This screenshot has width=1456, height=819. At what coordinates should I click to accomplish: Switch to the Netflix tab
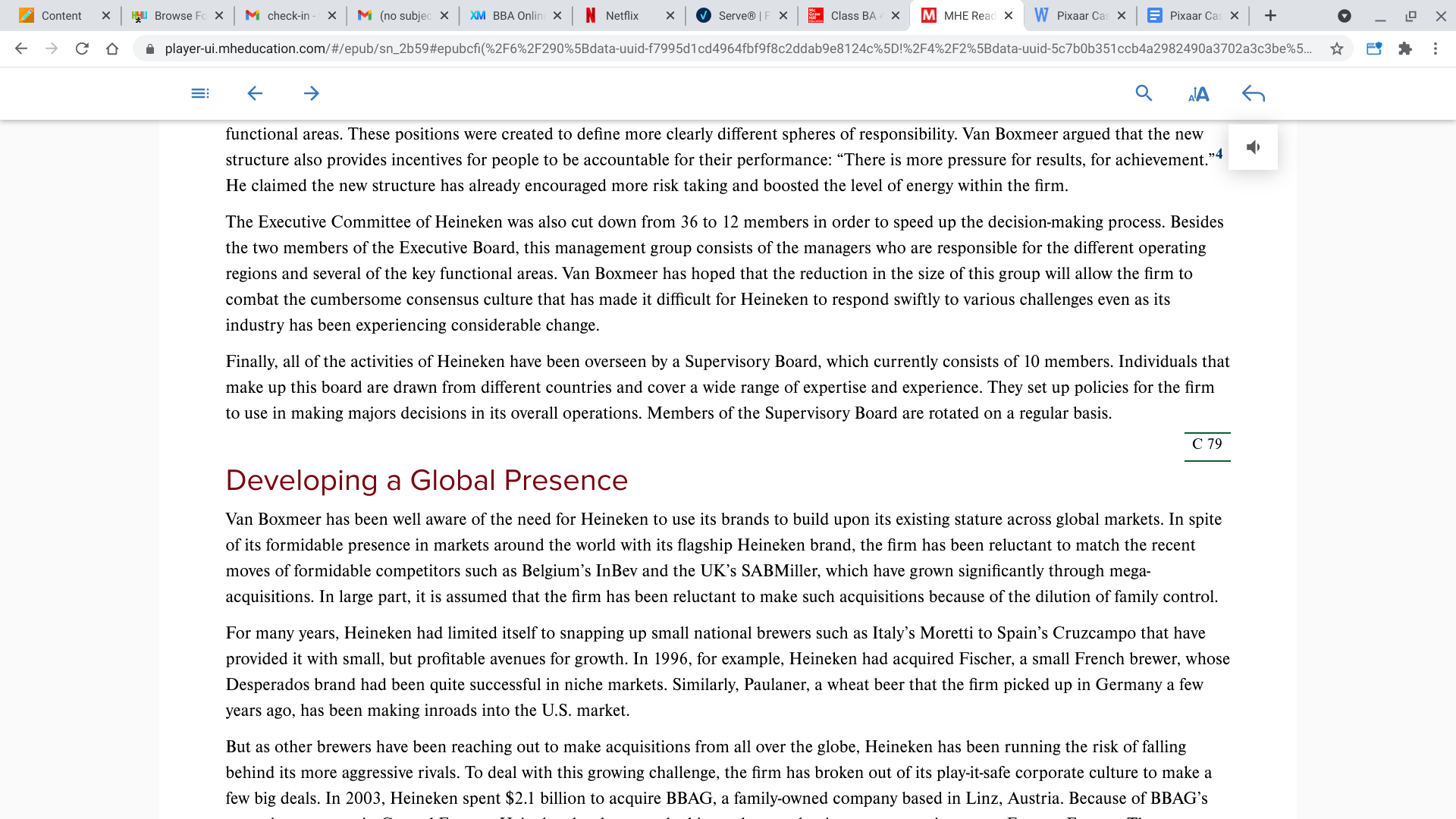(622, 16)
